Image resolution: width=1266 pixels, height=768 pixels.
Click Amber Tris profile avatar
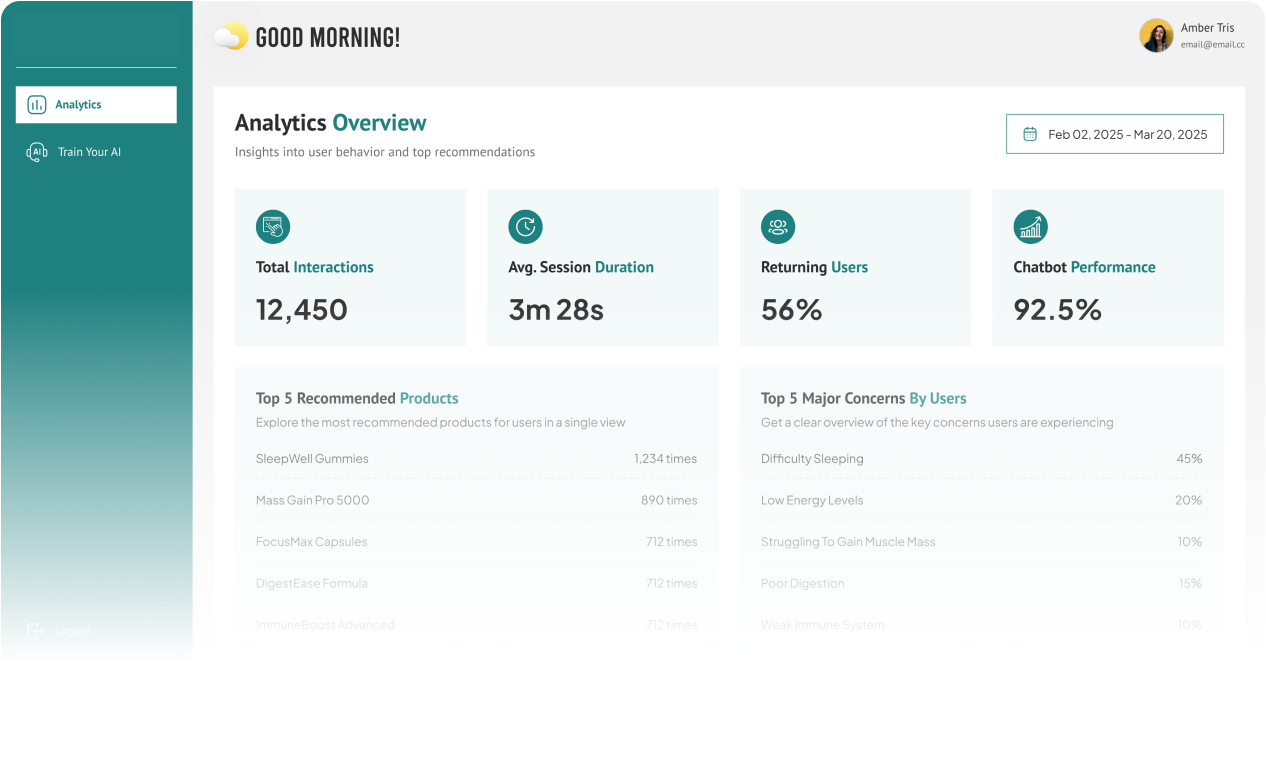coord(1156,35)
